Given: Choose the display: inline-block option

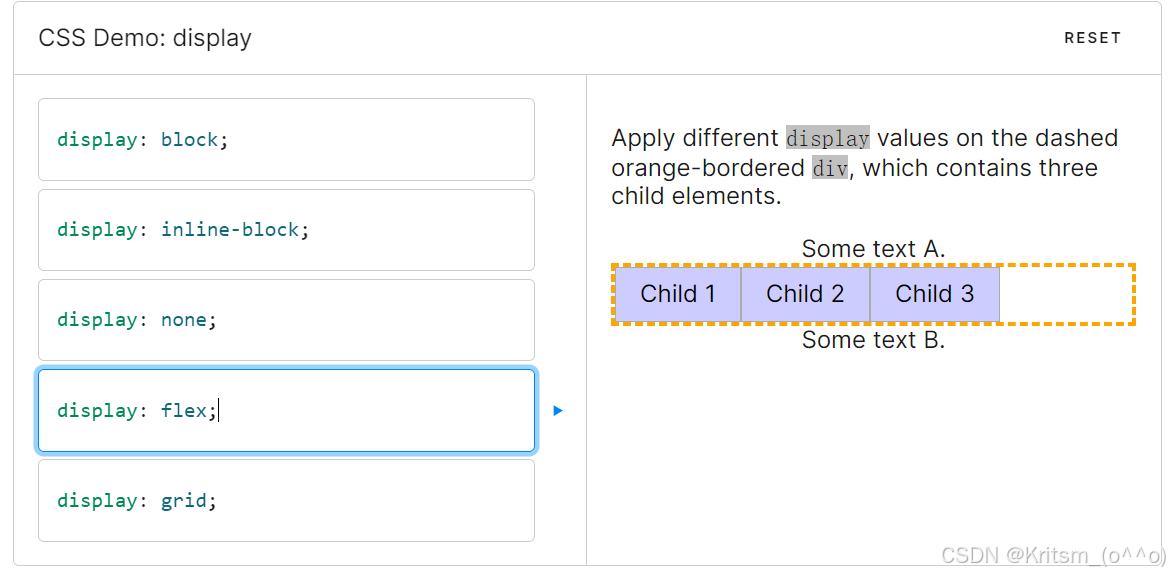Looking at the screenshot, I should tap(286, 230).
